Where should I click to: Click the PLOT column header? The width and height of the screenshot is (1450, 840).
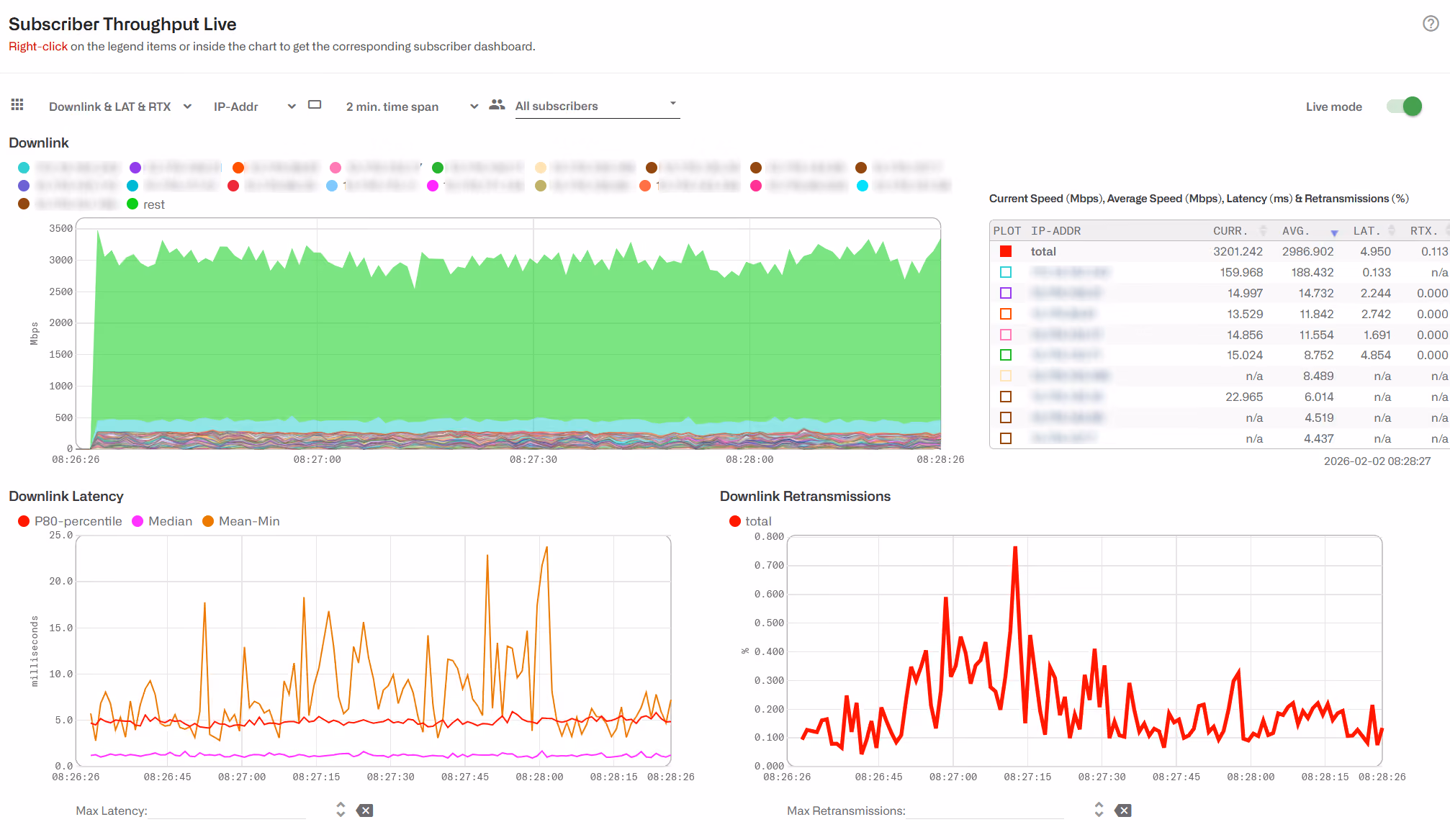pos(1007,231)
